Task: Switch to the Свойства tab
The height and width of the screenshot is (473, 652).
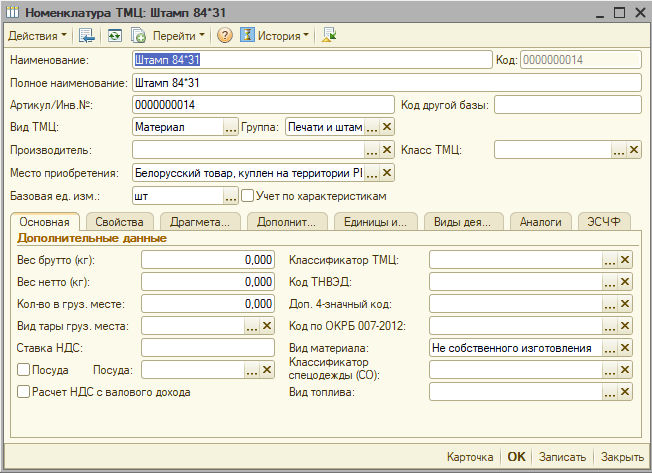Action: (119, 222)
